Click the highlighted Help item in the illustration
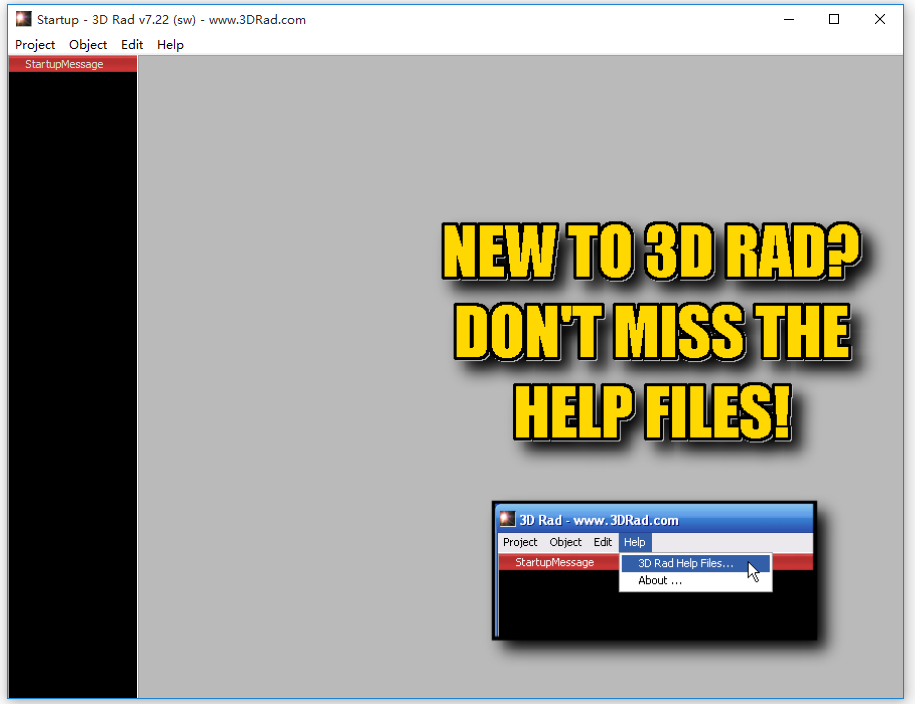The image size is (915, 704). click(x=634, y=542)
